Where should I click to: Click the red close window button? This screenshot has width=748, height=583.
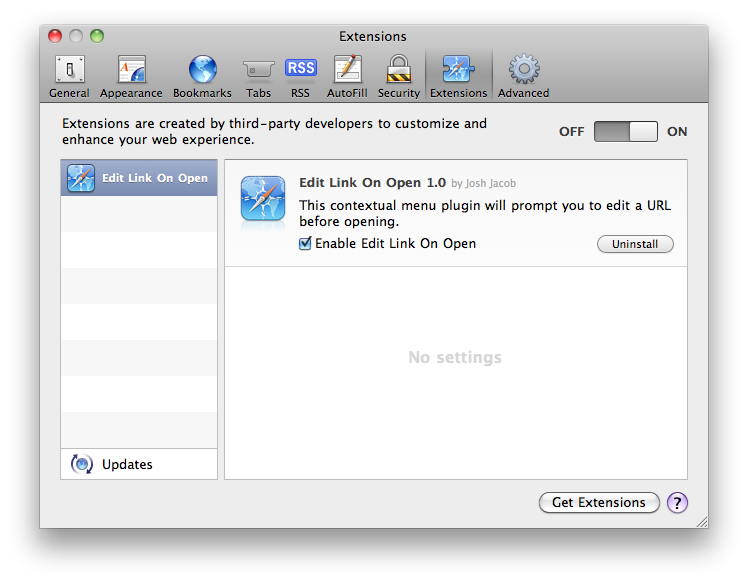point(55,36)
